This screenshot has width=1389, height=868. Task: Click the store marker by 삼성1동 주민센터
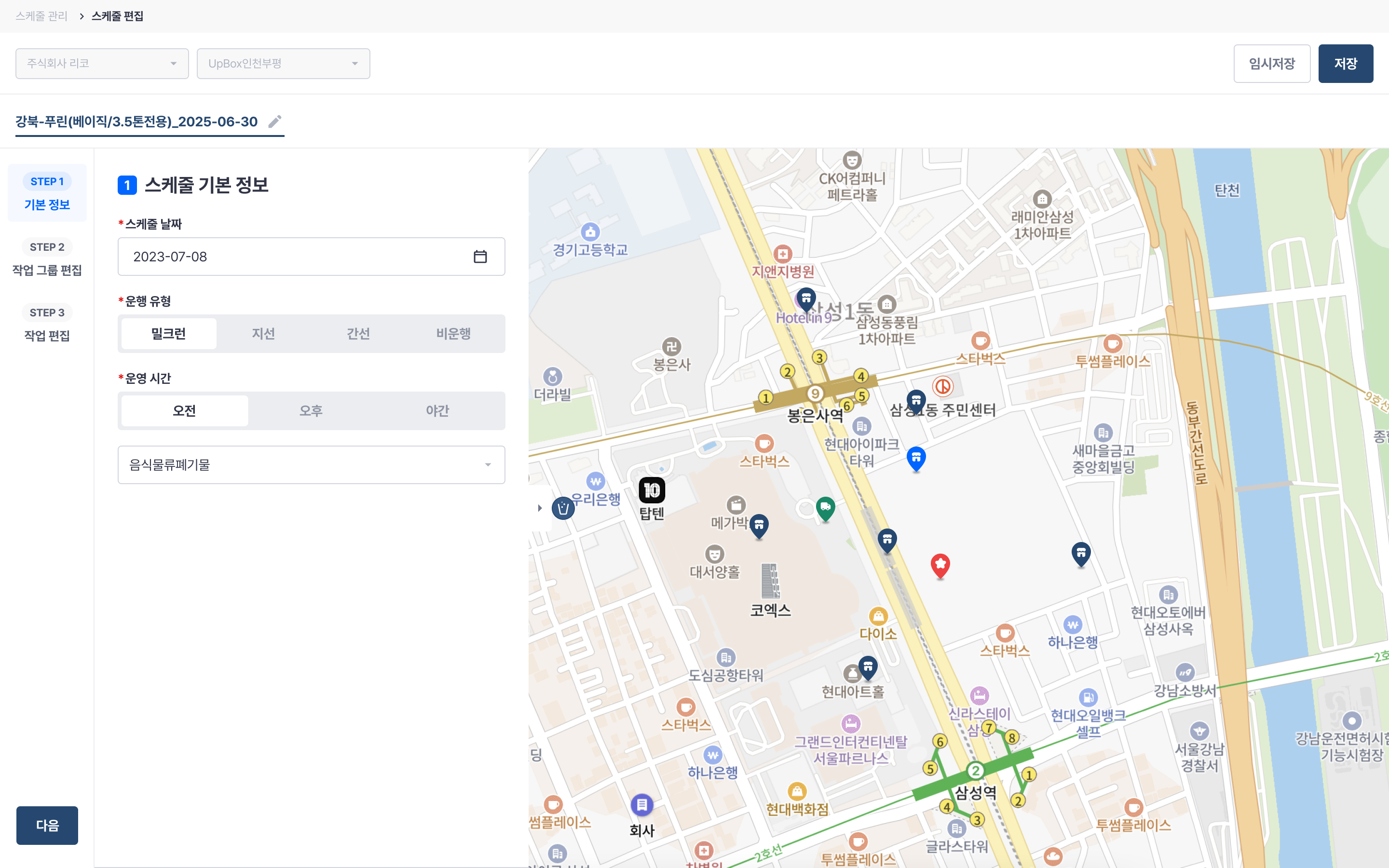point(916,402)
